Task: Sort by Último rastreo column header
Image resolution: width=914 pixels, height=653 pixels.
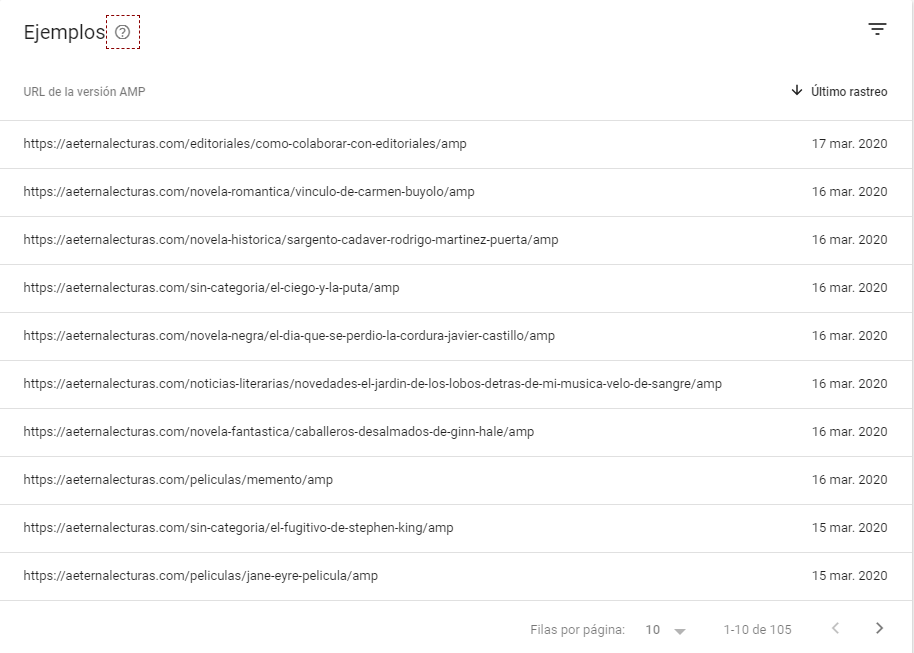Action: (x=849, y=92)
